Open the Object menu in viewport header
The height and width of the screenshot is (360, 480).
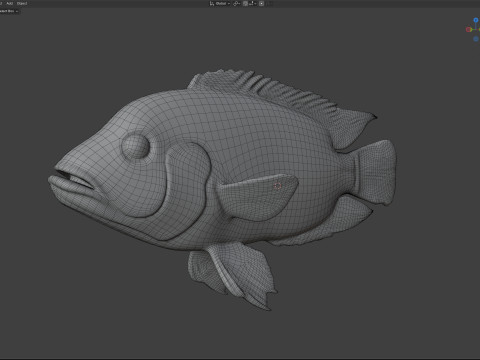[22, 3]
